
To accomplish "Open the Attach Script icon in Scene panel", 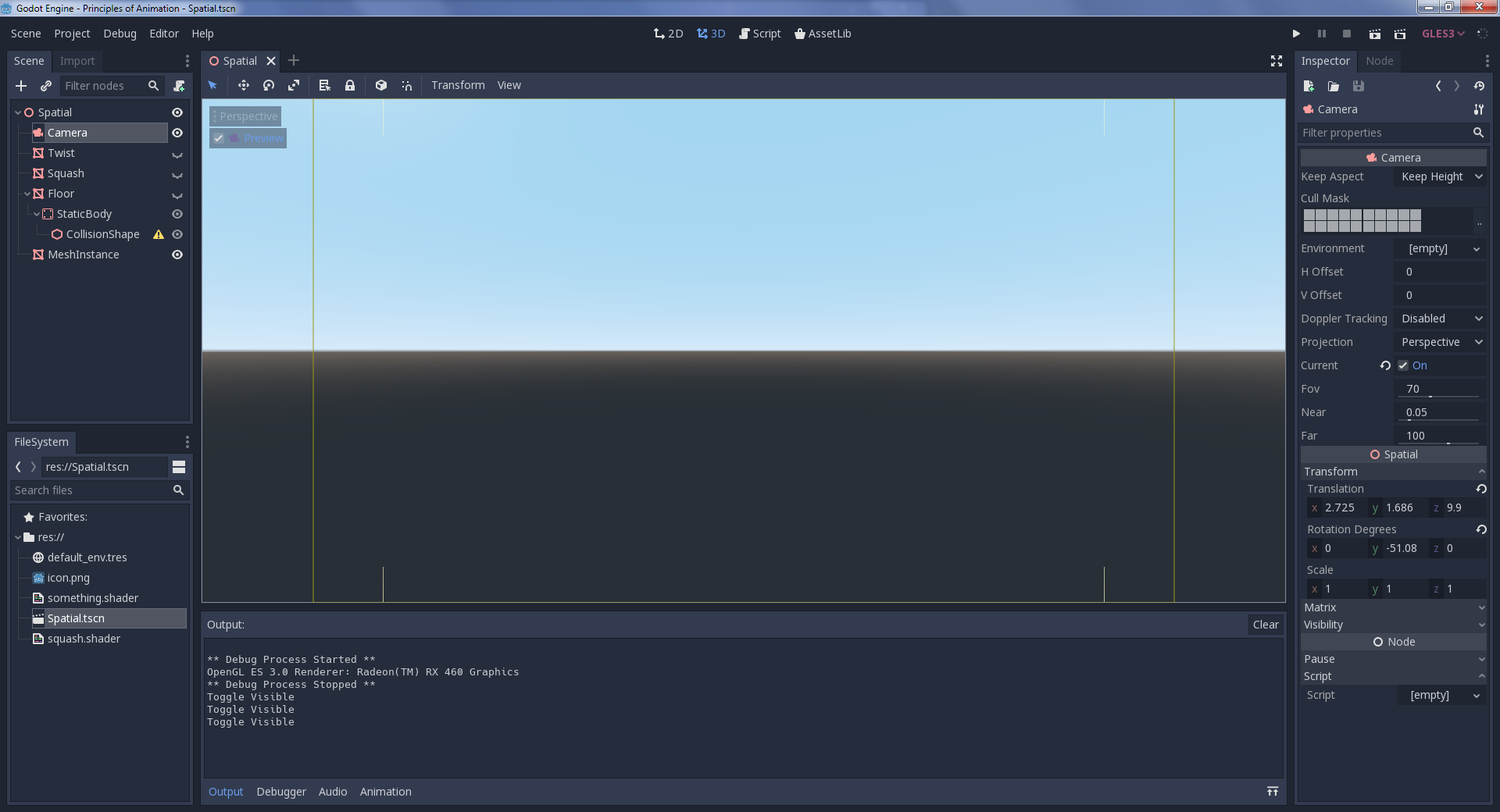I will (x=180, y=86).
